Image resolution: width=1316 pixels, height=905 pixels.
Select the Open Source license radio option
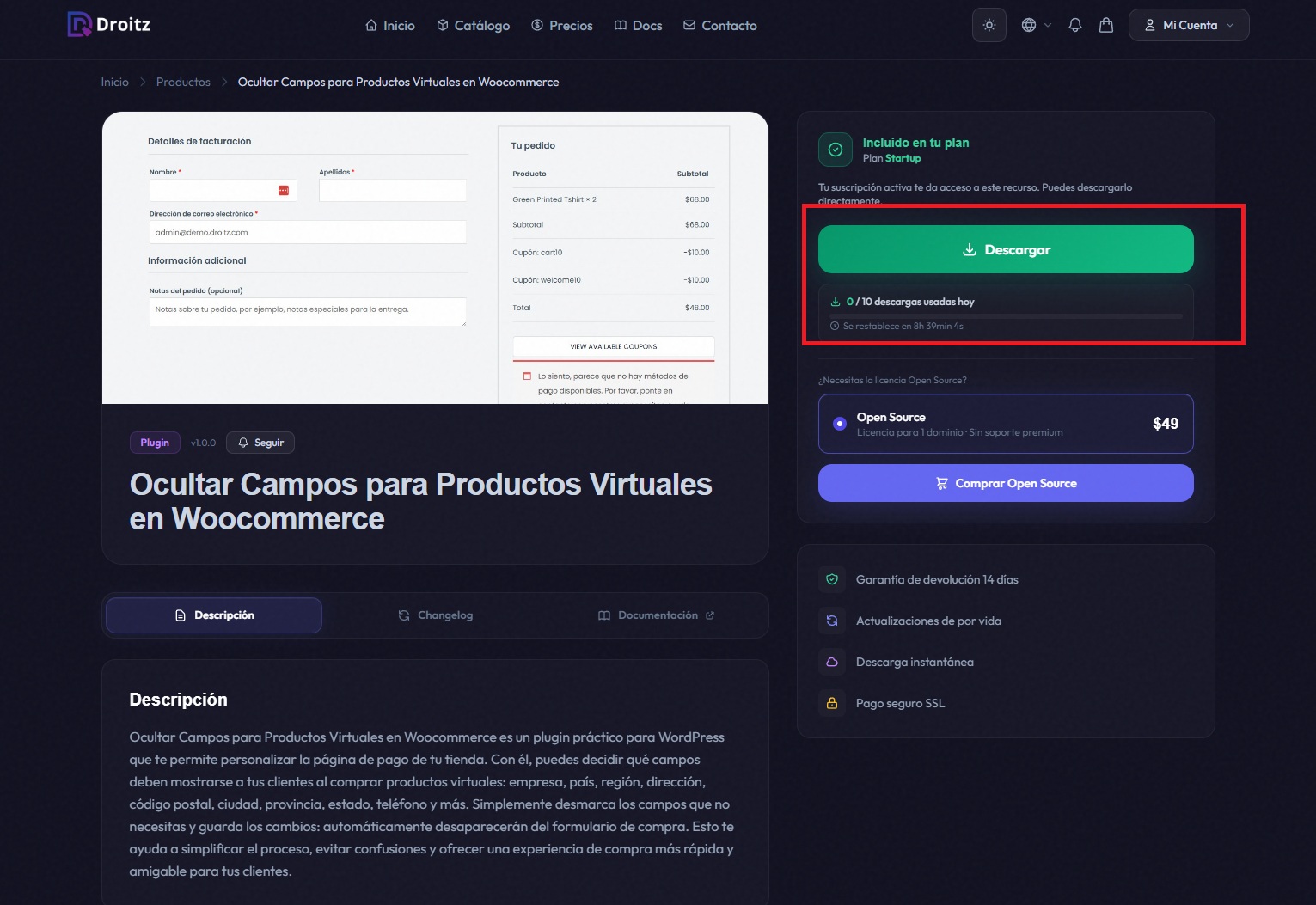[840, 424]
